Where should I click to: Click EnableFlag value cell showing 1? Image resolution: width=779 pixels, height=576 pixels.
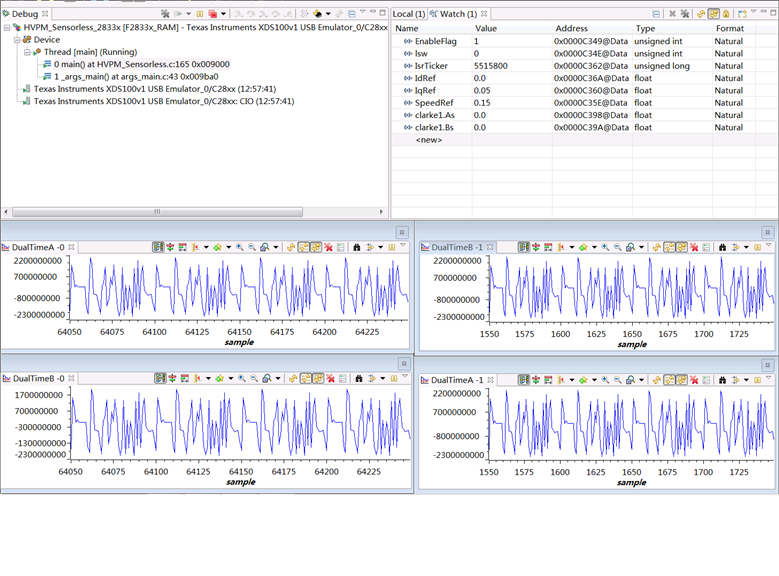tap(512, 41)
